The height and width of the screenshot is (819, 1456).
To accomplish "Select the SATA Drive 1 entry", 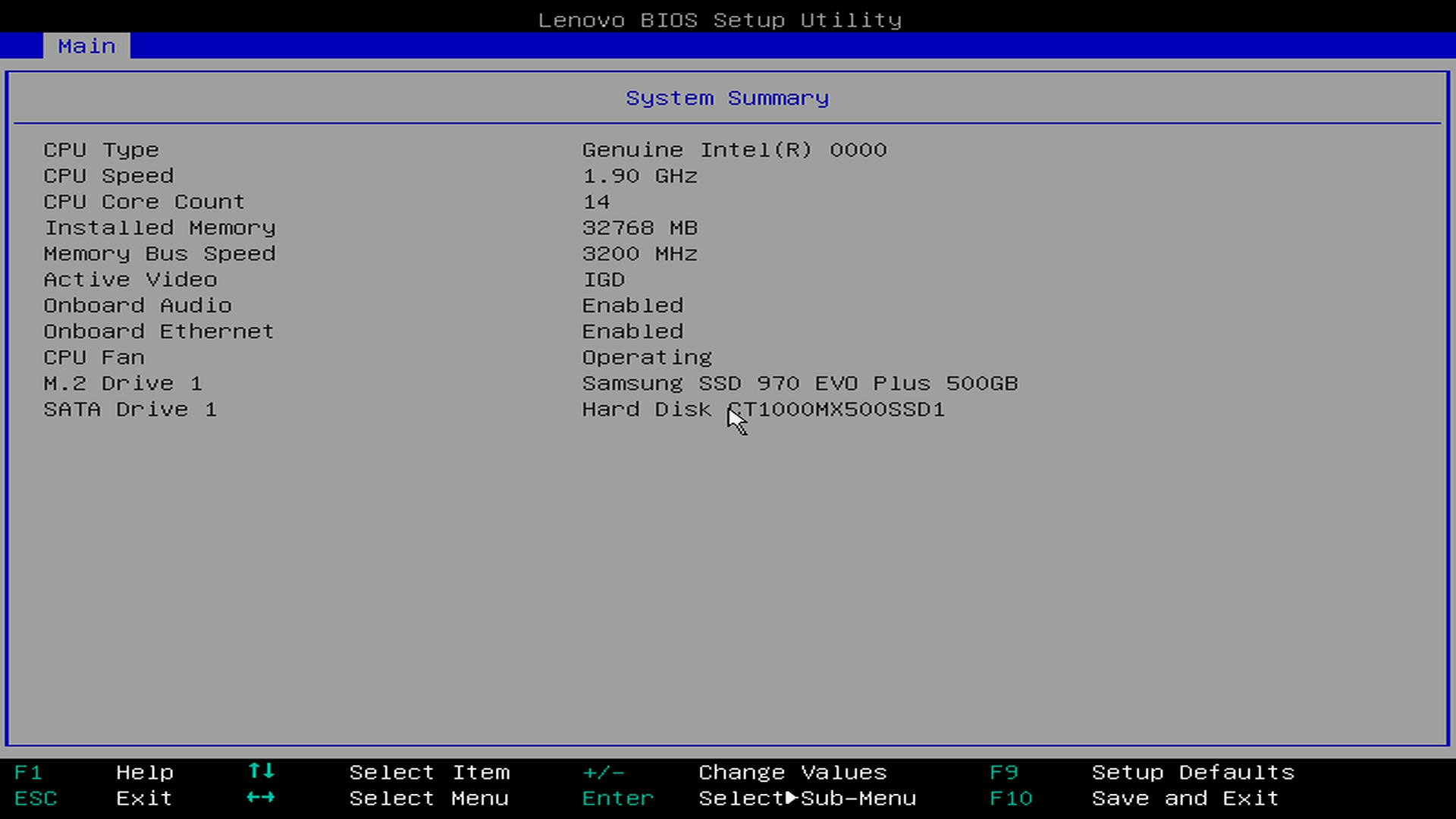I will pyautogui.click(x=130, y=409).
